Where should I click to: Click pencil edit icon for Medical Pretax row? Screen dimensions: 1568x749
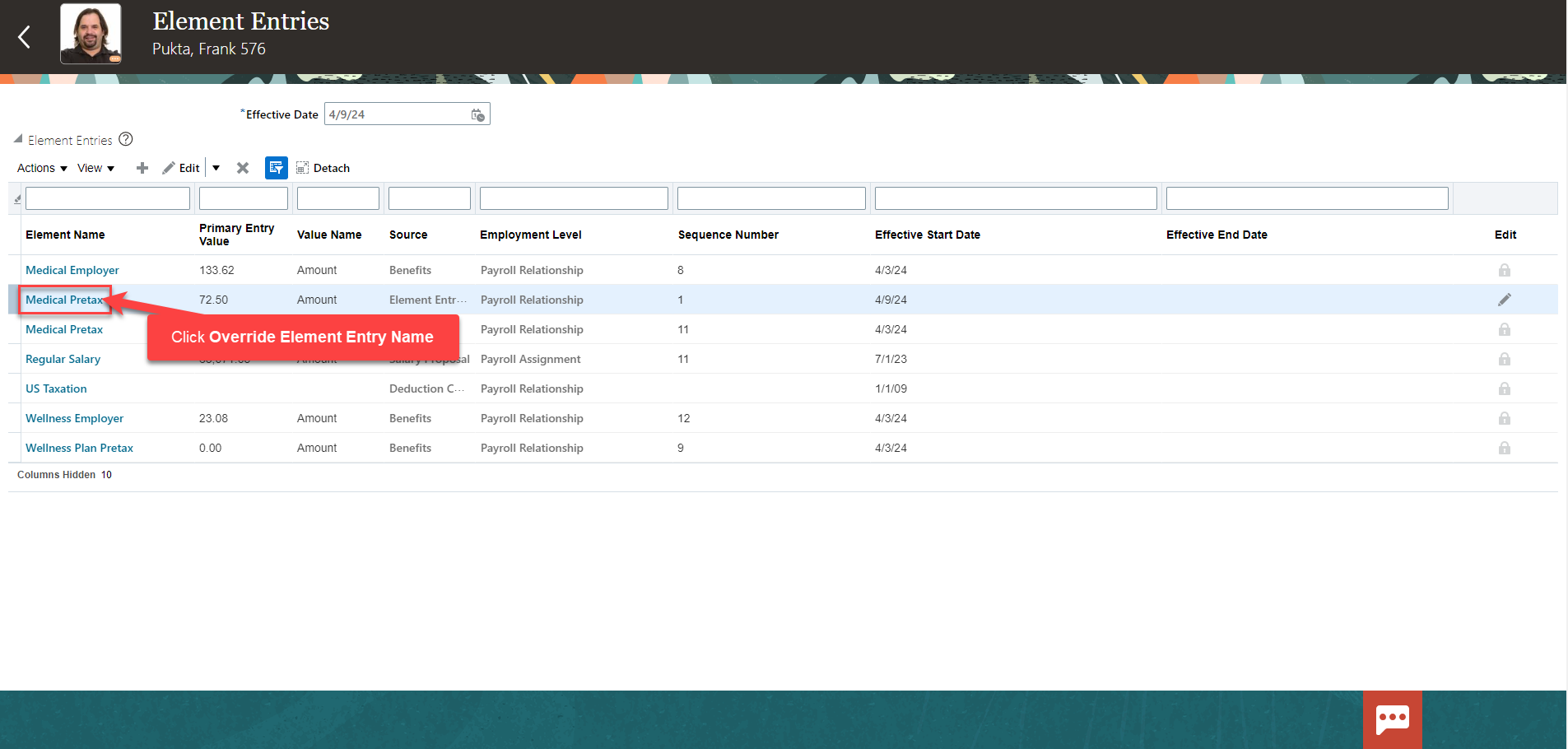pos(1505,300)
